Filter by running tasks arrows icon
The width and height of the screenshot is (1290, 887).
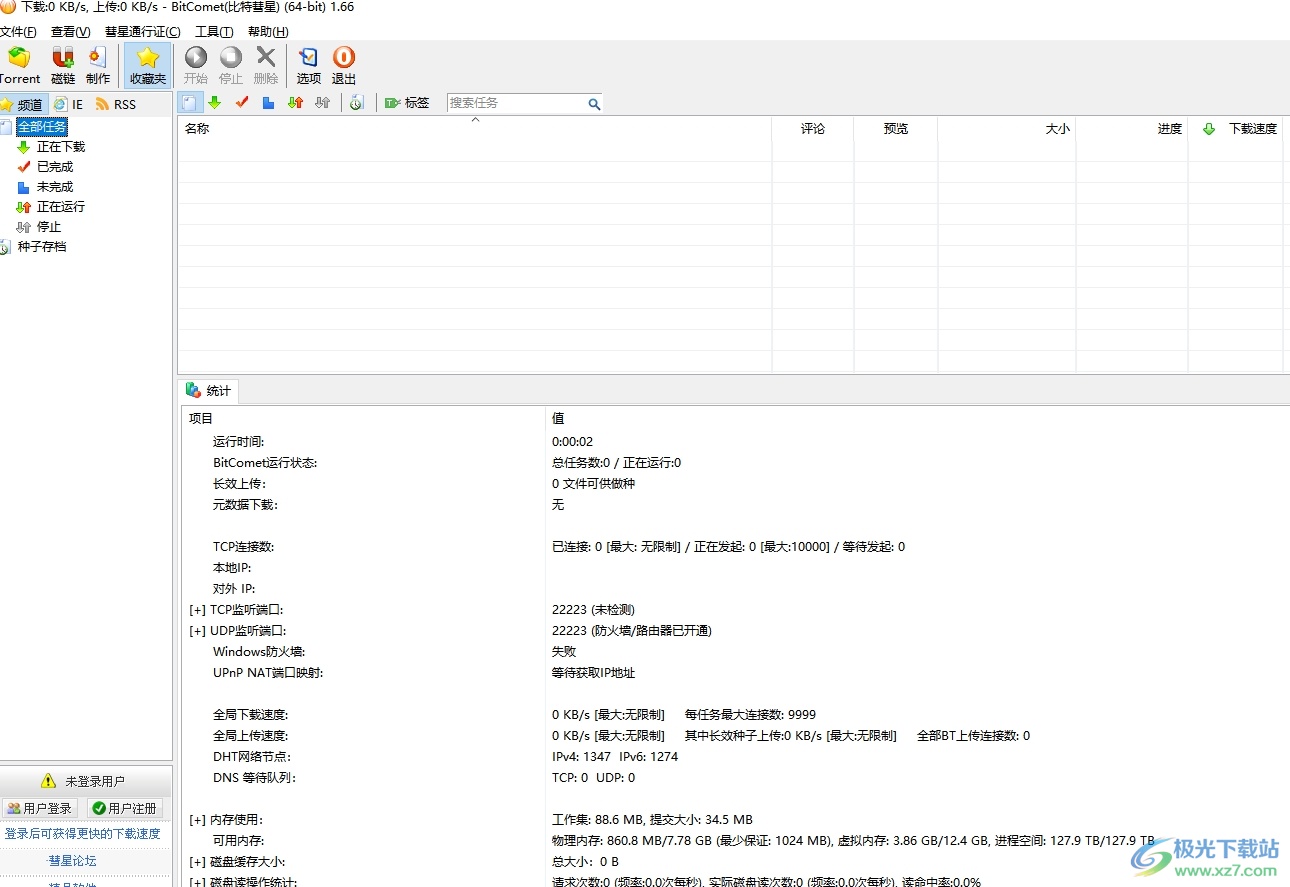coord(295,103)
